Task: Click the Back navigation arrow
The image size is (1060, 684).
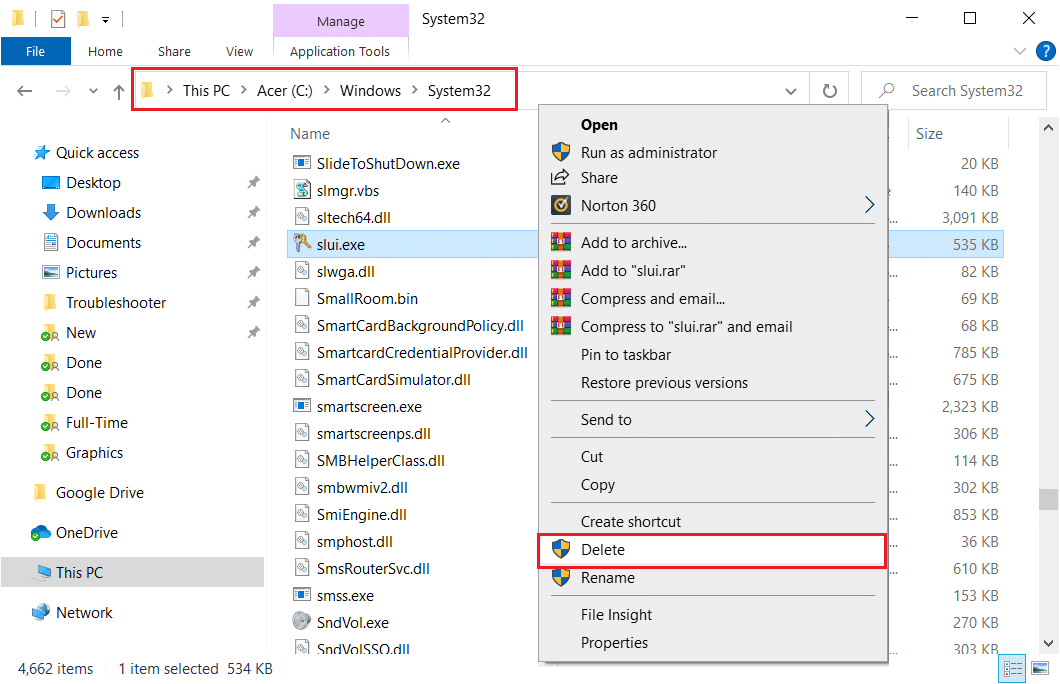Action: pos(25,91)
